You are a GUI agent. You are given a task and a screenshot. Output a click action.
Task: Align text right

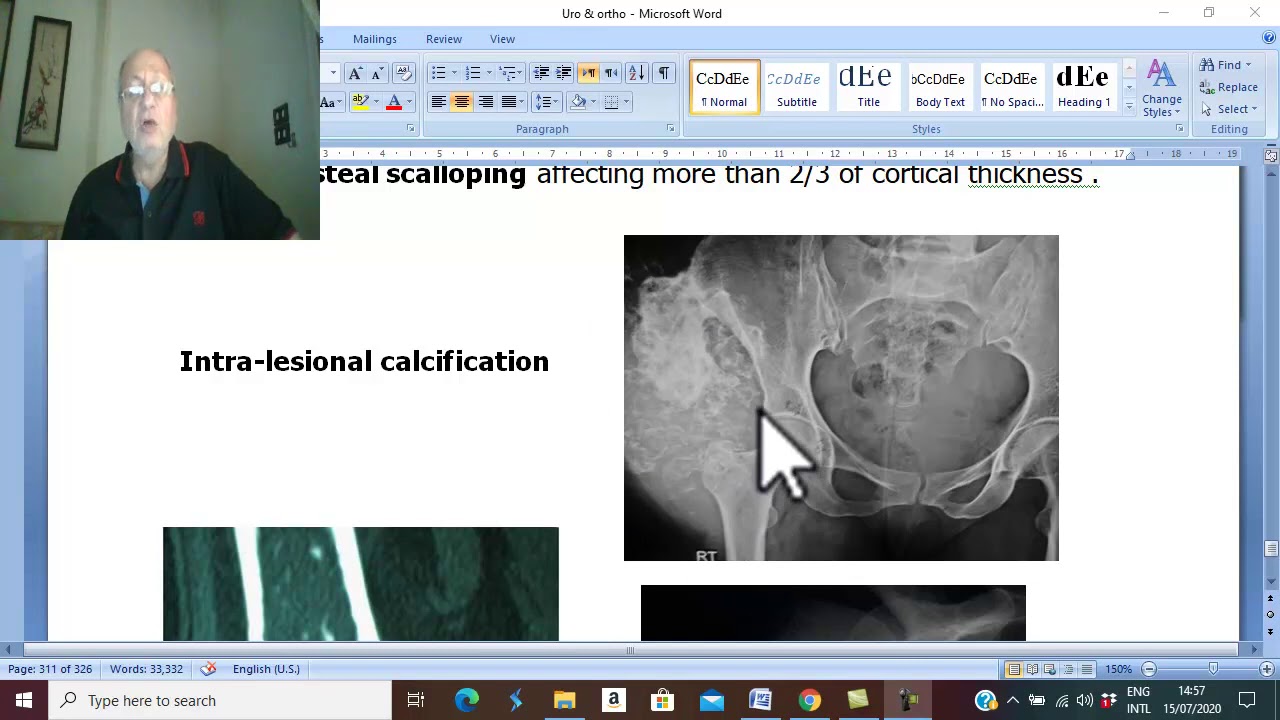click(485, 102)
